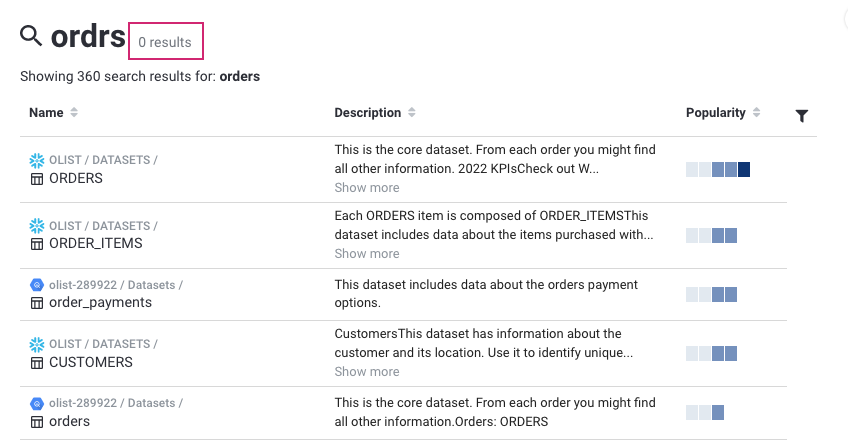Open the popularity filter funnel icon
848x444 pixels.
[802, 116]
